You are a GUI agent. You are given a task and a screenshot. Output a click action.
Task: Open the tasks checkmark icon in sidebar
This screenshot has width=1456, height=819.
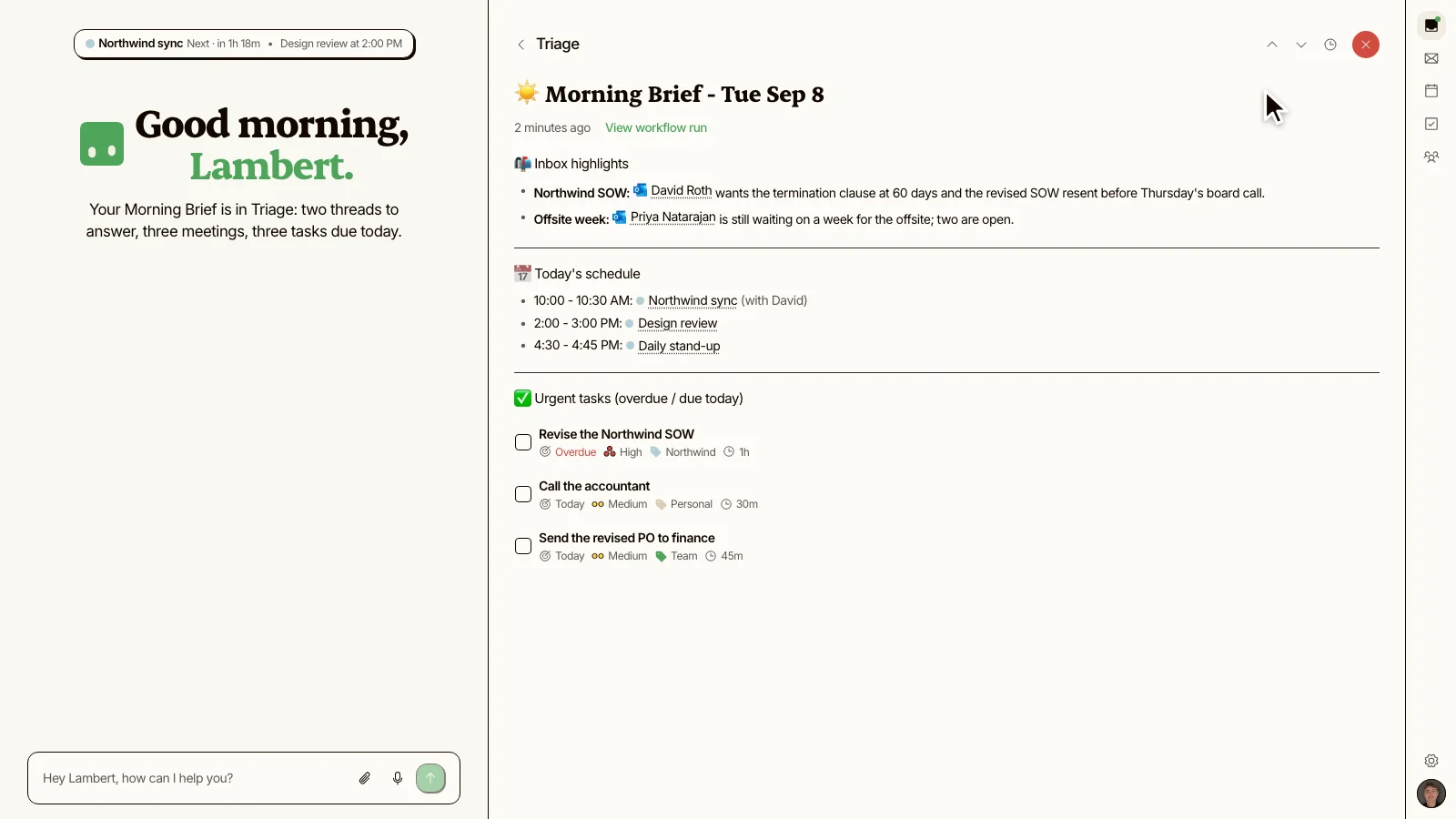(x=1431, y=124)
